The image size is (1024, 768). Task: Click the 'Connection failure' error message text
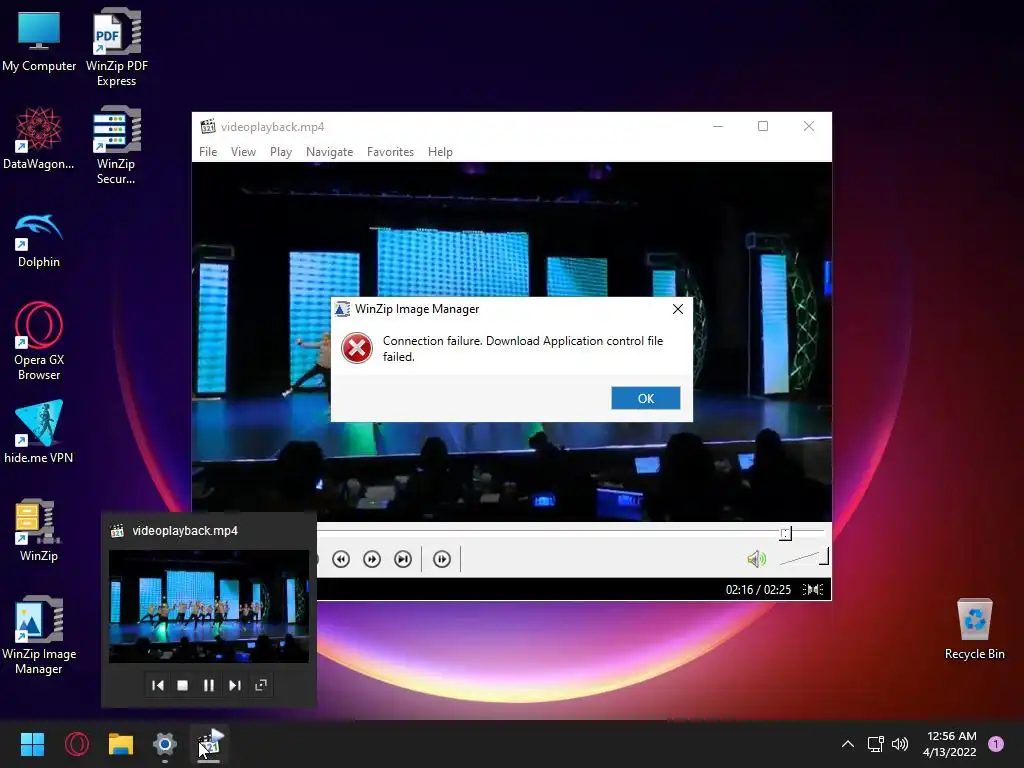pos(522,349)
